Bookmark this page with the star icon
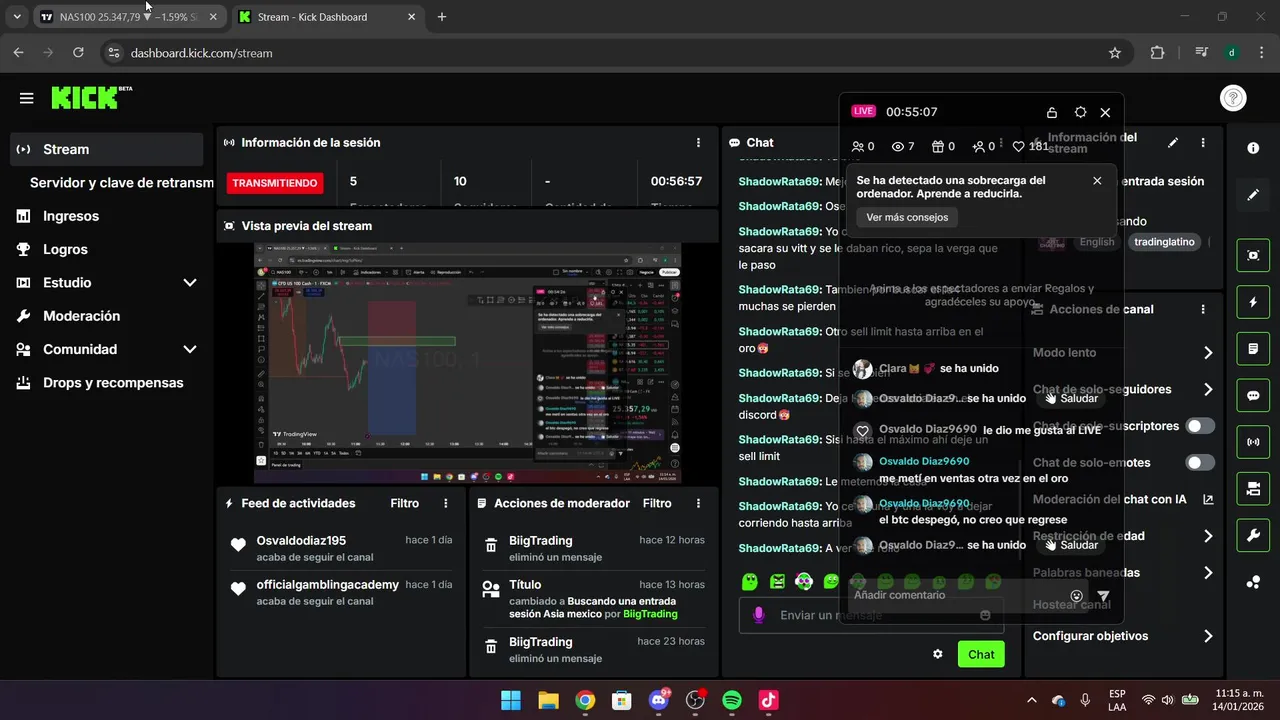 pyautogui.click(x=1115, y=53)
